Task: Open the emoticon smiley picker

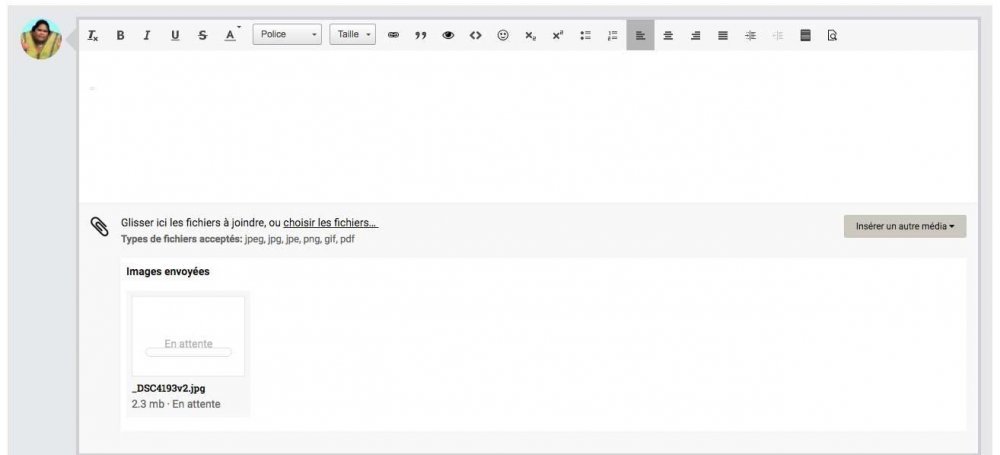Action: click(503, 36)
